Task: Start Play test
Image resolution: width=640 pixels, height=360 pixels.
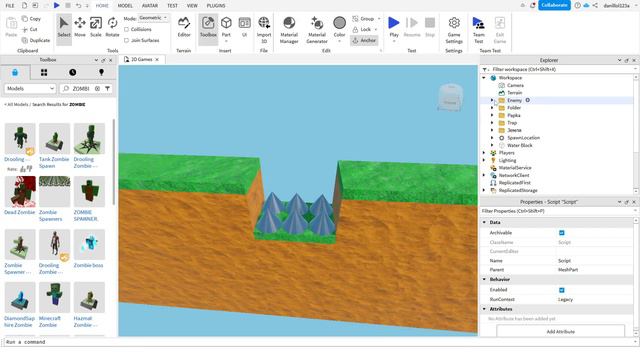Action: (394, 27)
